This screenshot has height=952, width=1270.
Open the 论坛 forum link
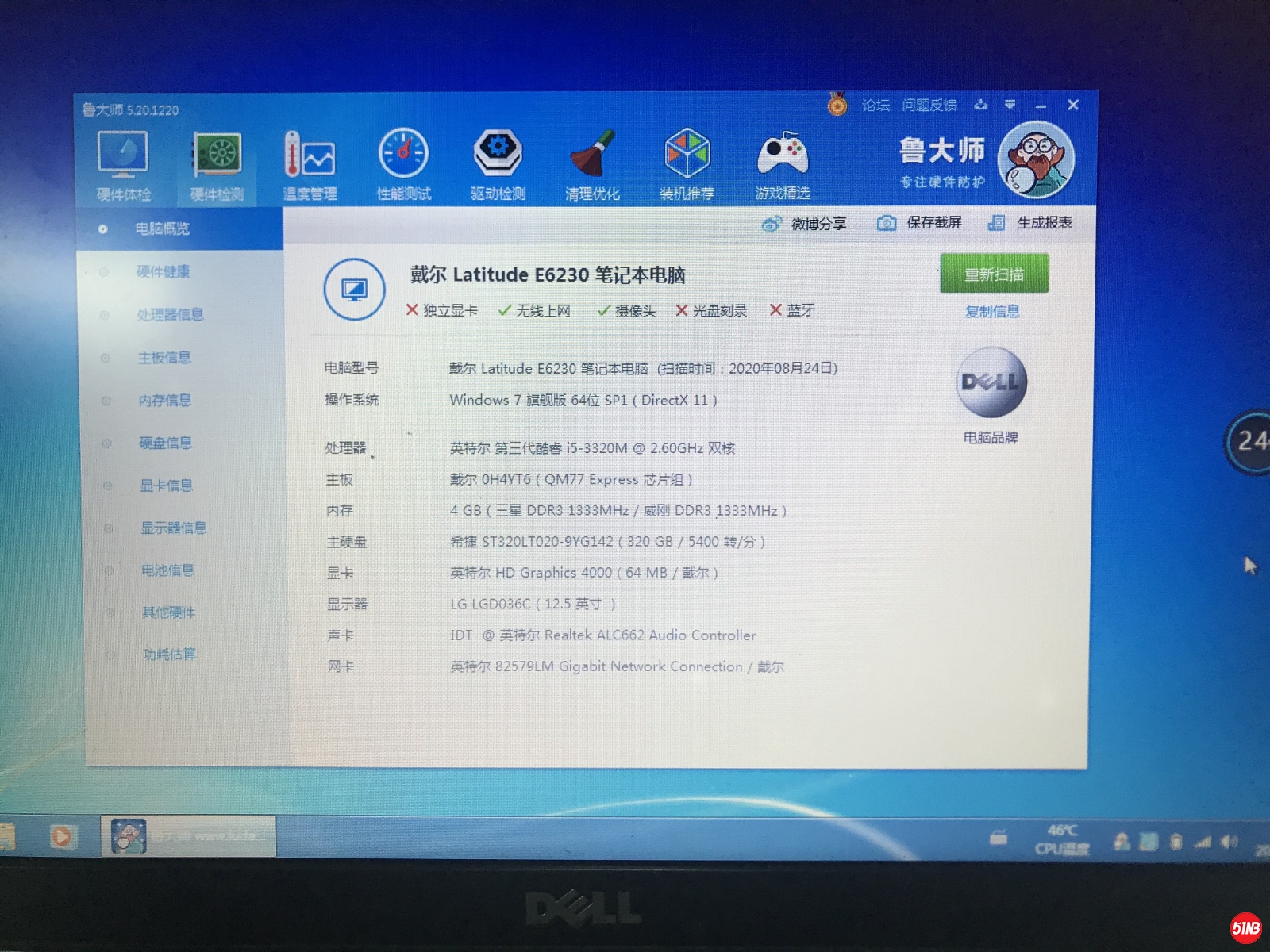876,105
